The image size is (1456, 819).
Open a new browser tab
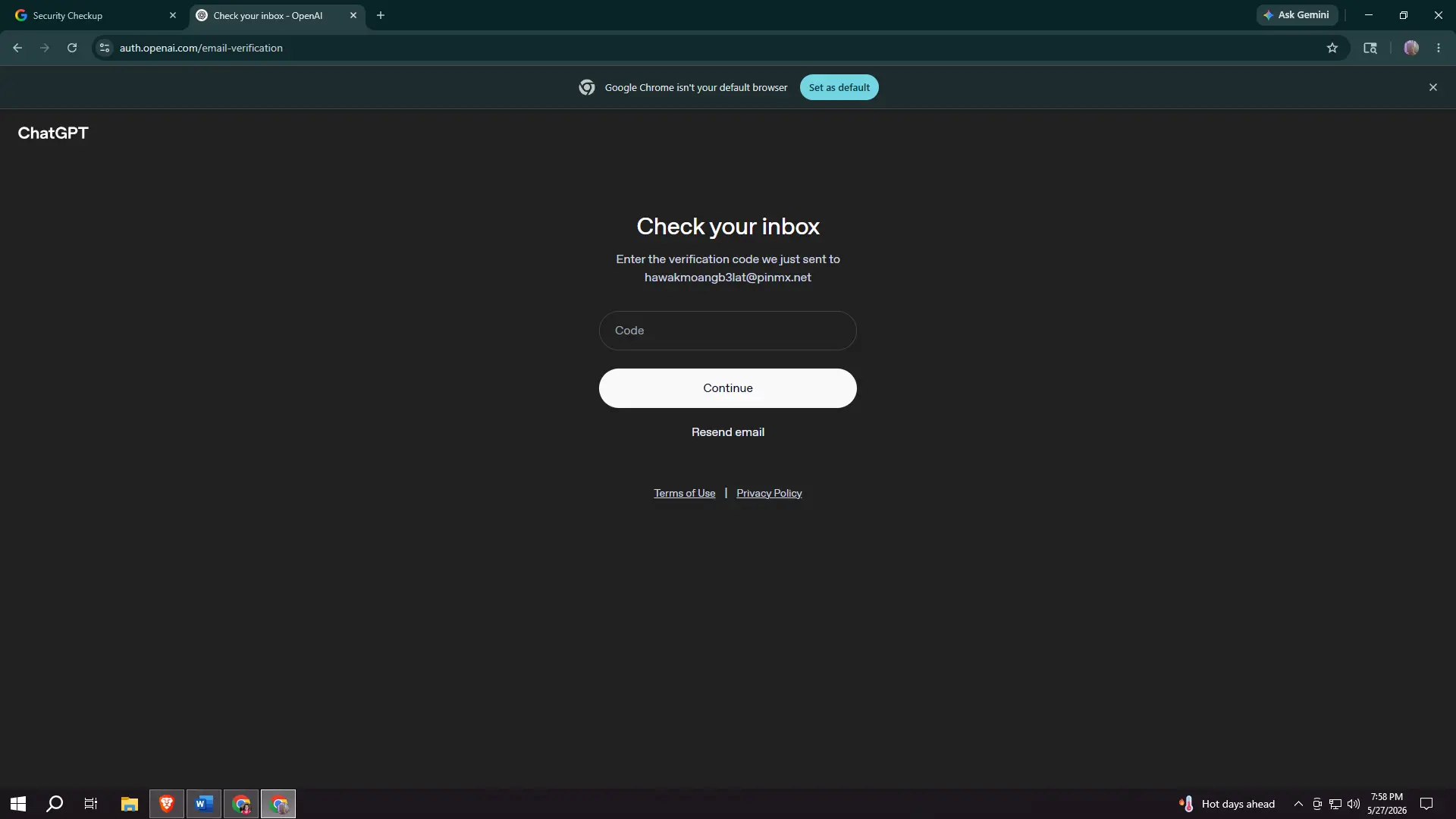(381, 15)
